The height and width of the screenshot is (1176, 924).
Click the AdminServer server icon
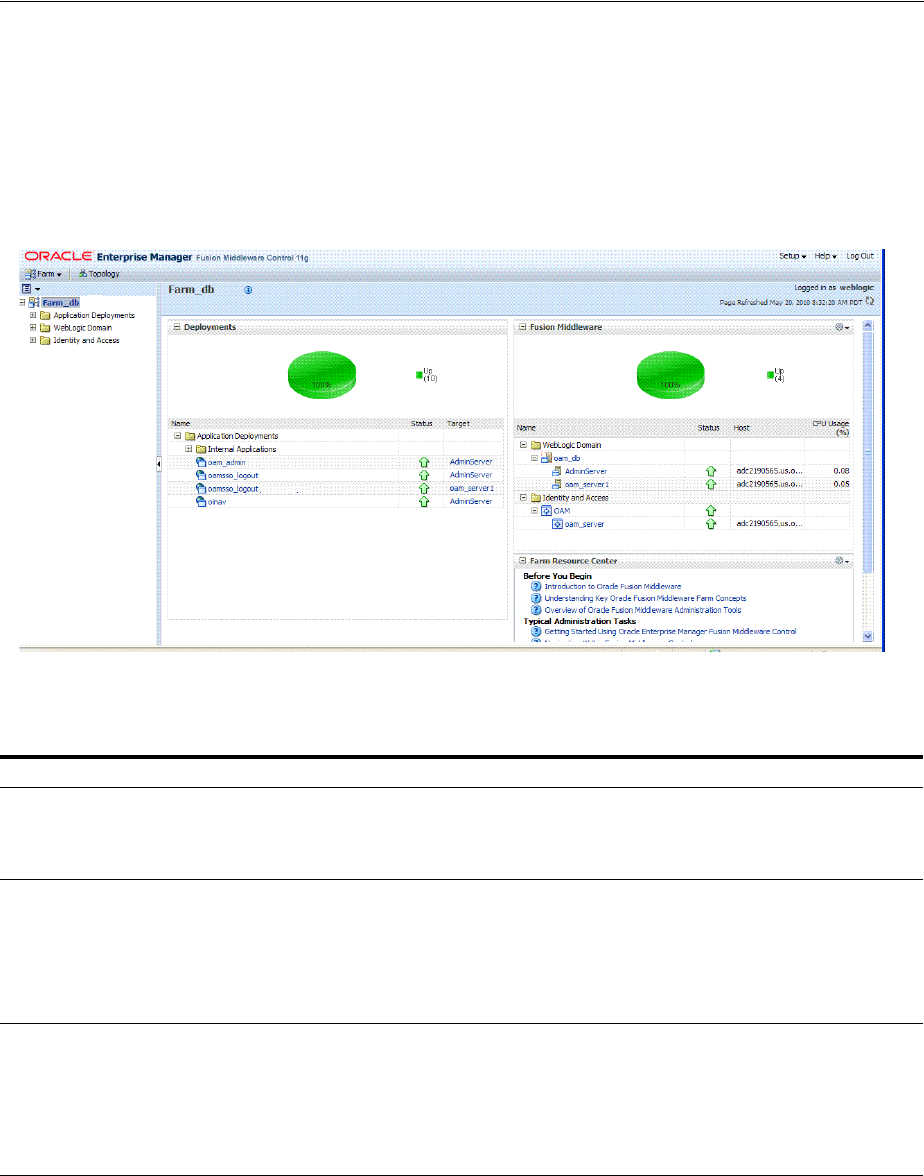[556, 471]
